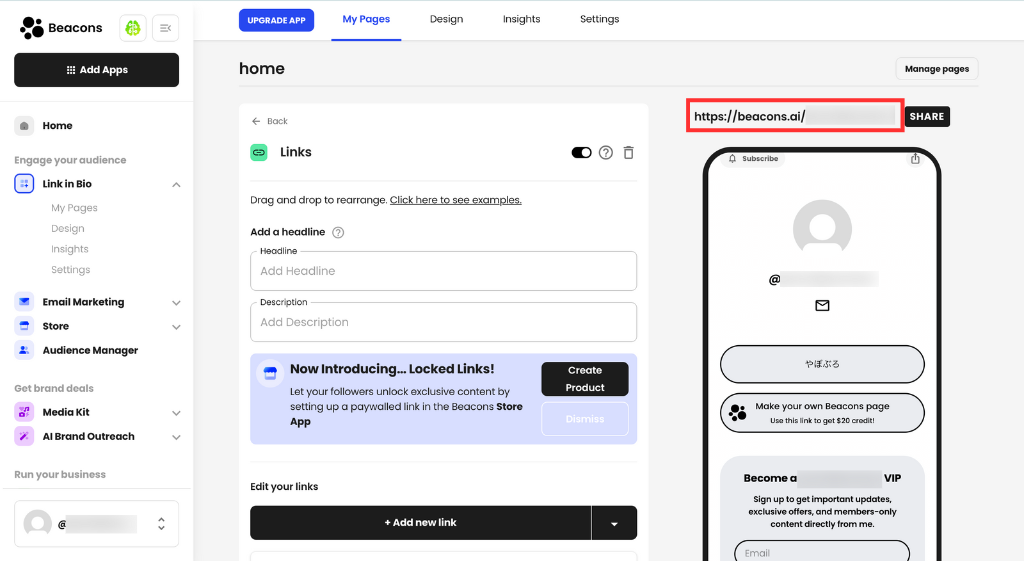This screenshot has width=1024, height=561.
Task: Click the Beacons logo
Action: coord(61,28)
